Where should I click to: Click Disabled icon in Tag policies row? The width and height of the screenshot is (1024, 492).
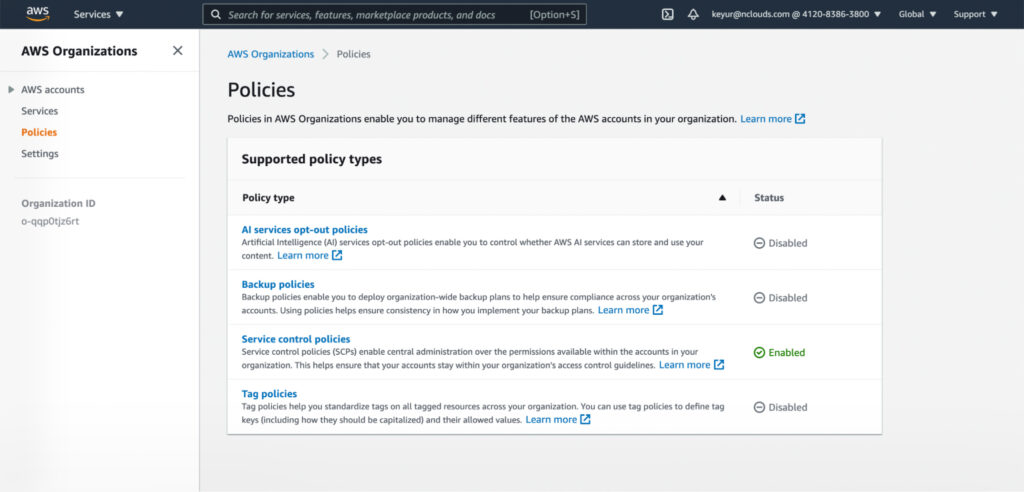tap(759, 407)
